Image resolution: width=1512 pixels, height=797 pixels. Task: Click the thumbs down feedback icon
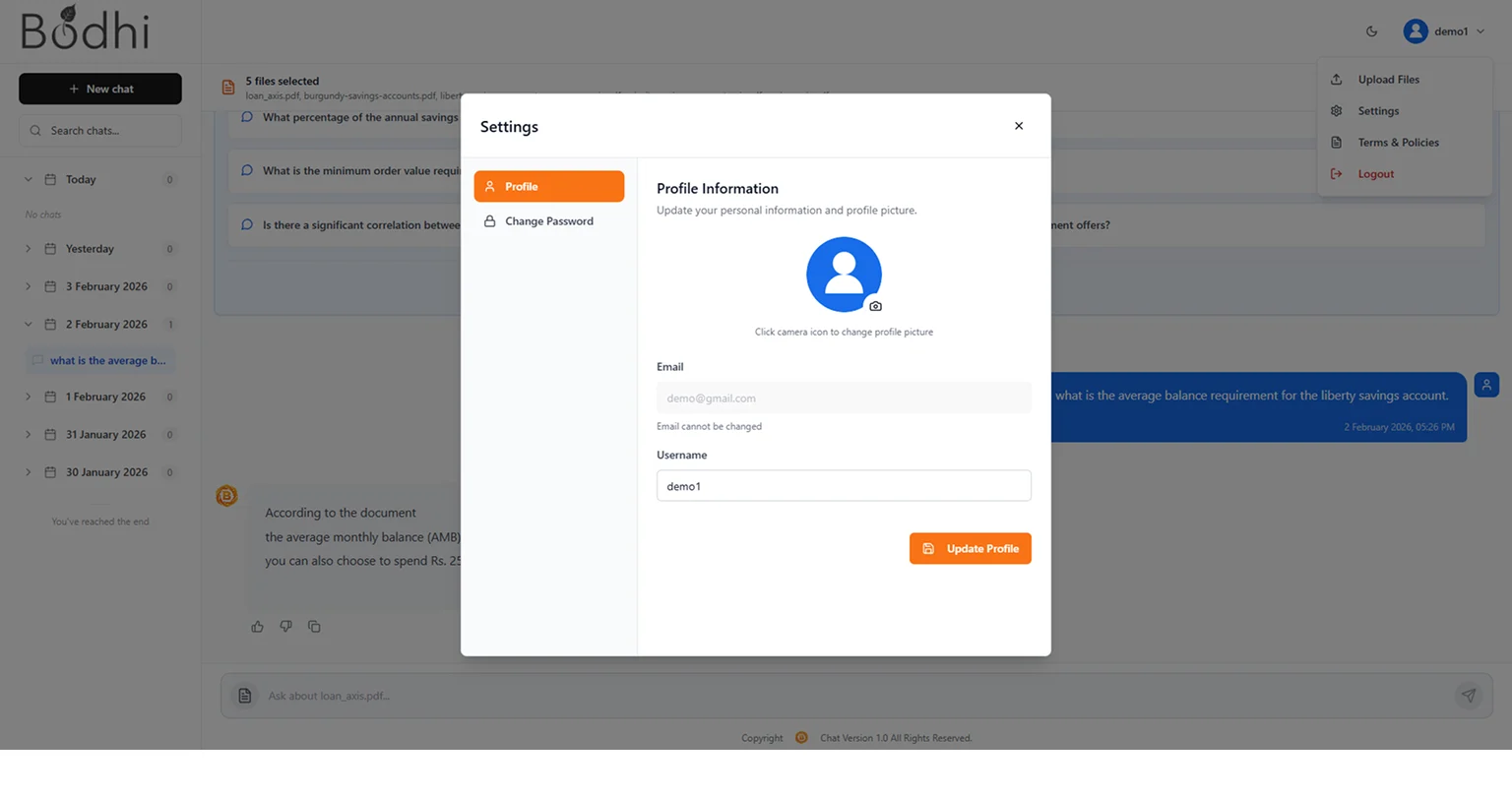point(285,627)
